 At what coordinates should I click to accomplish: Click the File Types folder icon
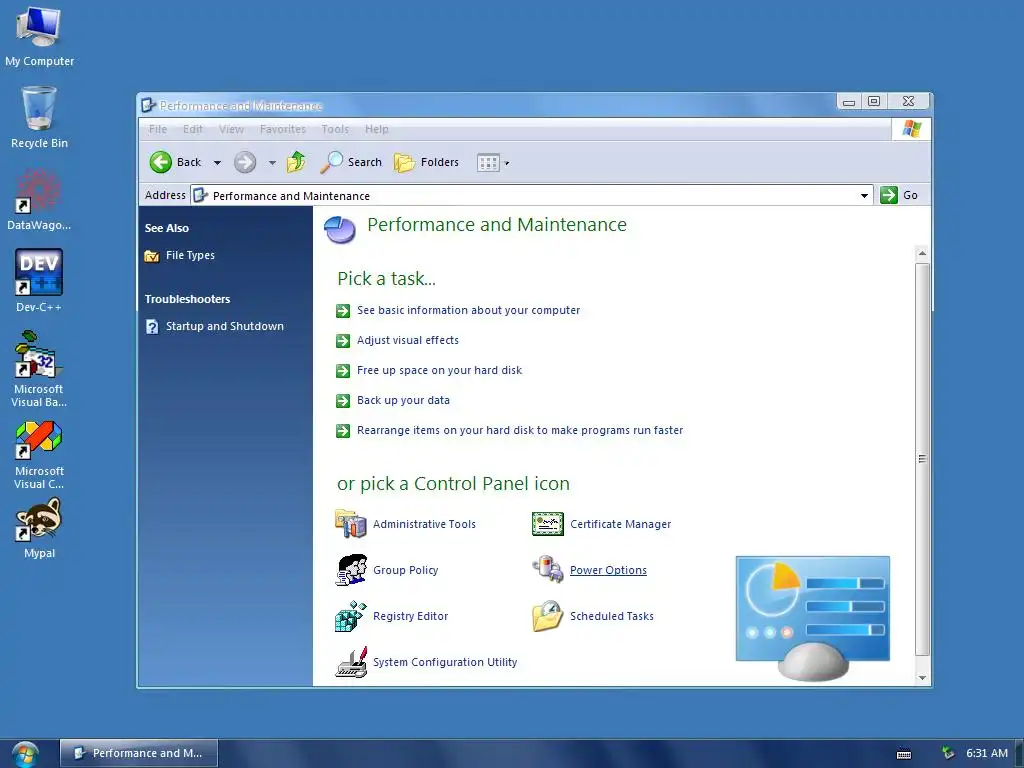click(152, 255)
